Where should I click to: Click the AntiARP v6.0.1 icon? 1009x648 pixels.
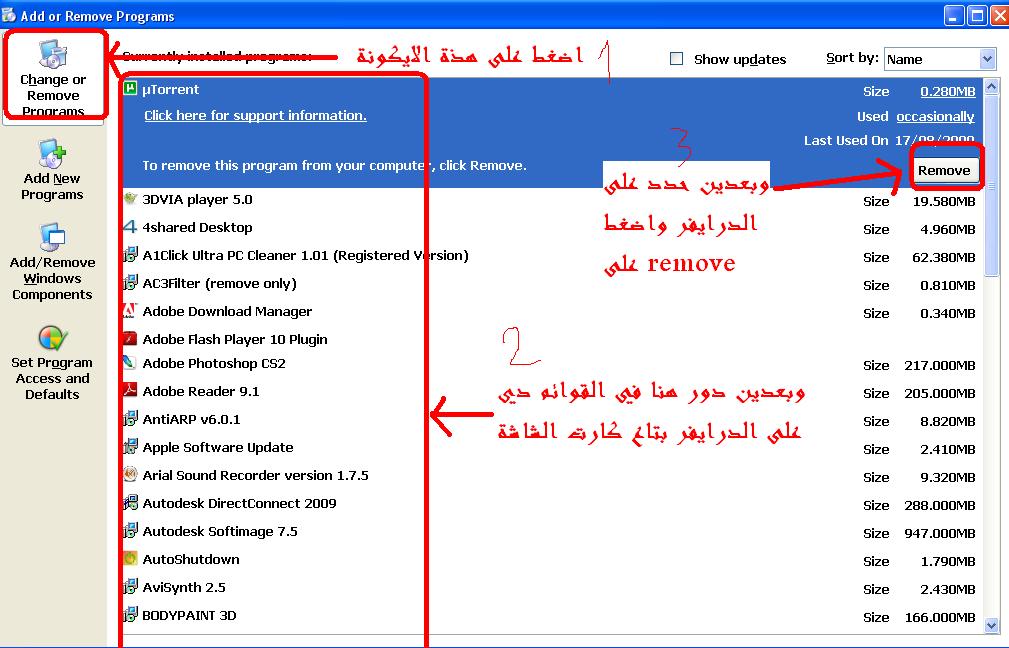(x=130, y=419)
